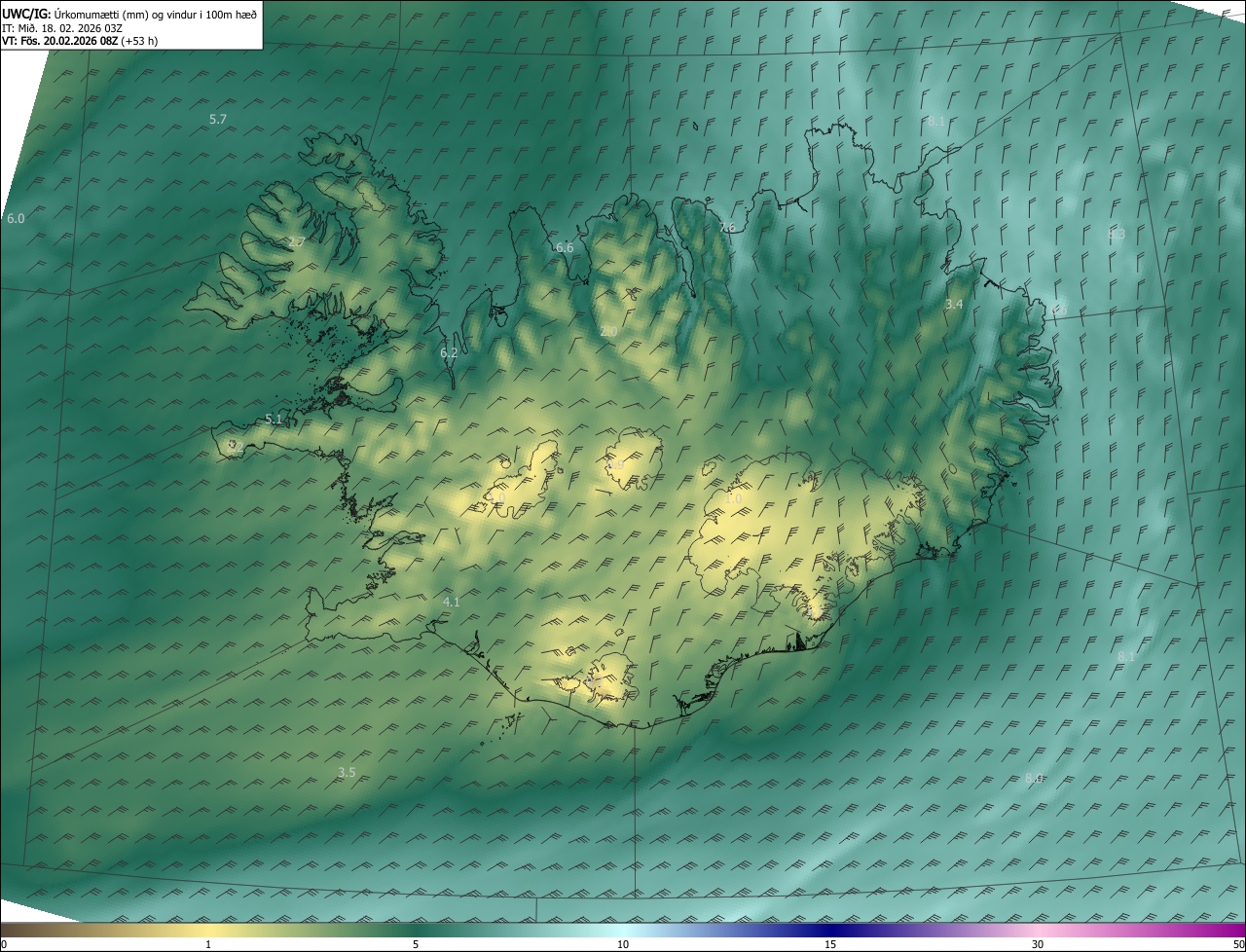1246x952 pixels.
Task: Click the '6.0' value label on the map
Action: (x=16, y=219)
